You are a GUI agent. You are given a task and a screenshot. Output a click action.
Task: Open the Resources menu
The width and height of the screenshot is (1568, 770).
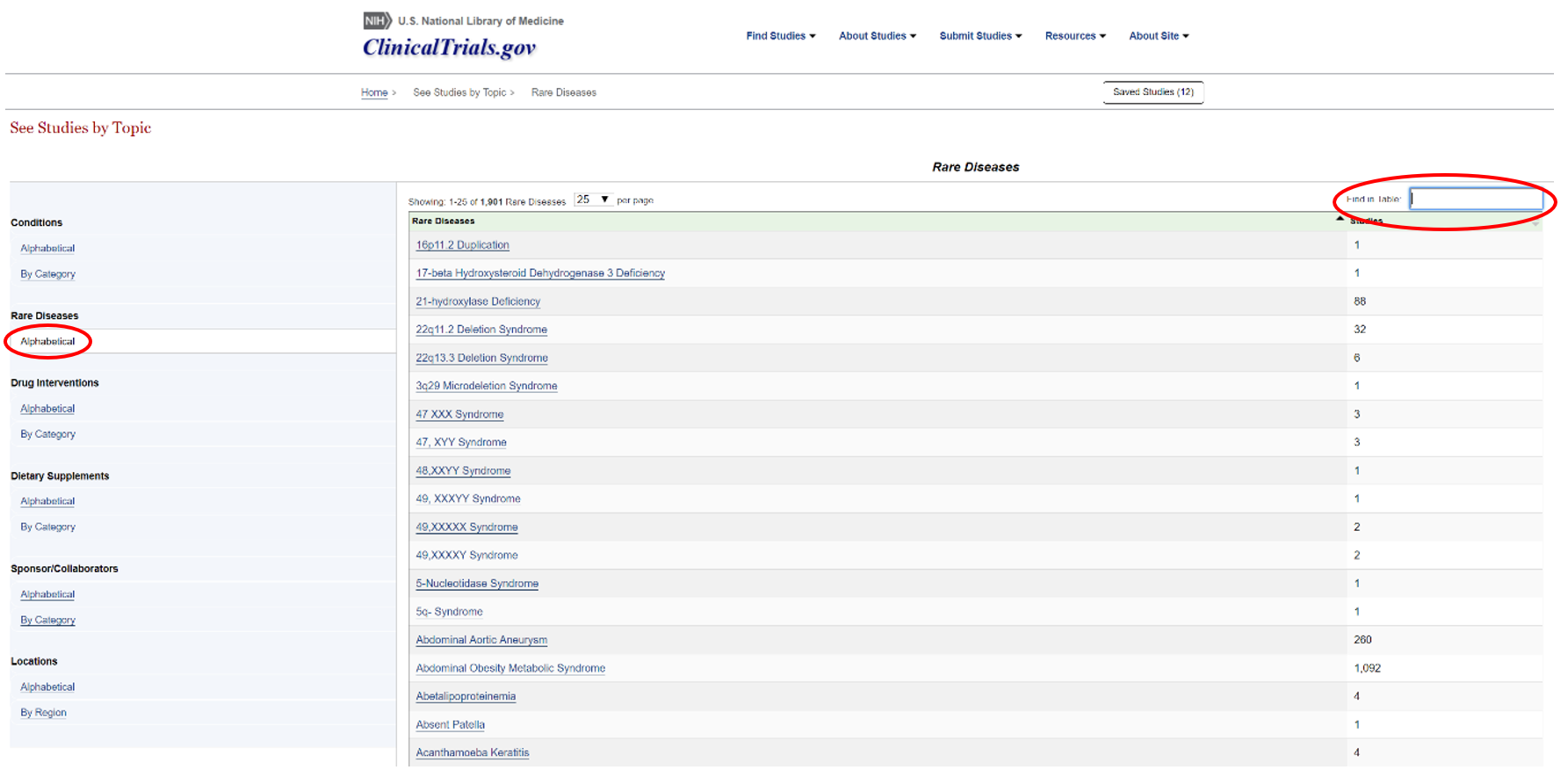coord(1075,36)
